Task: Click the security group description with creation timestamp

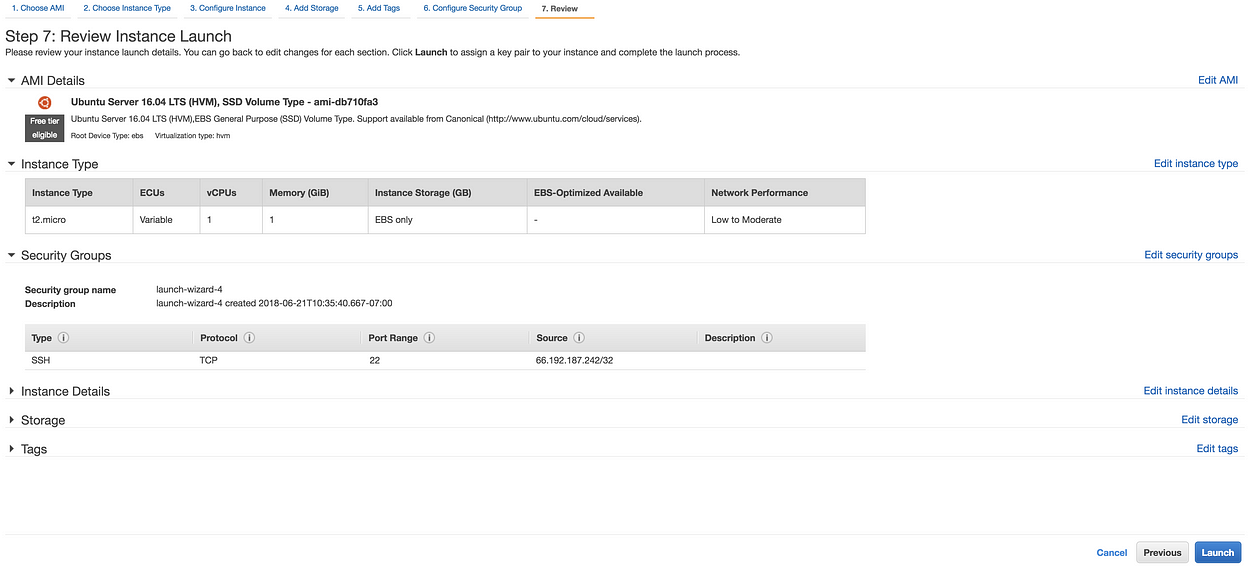Action: tap(274, 303)
